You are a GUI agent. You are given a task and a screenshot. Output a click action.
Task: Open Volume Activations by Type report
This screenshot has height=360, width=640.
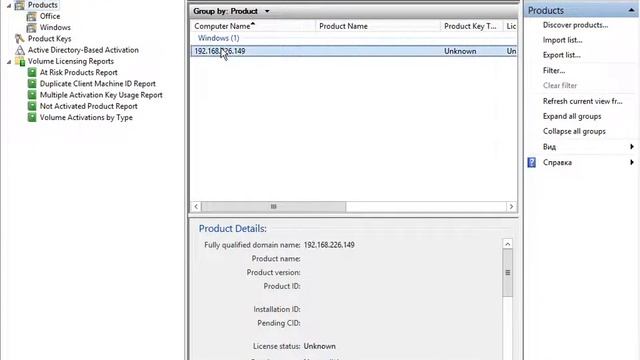pos(86,117)
